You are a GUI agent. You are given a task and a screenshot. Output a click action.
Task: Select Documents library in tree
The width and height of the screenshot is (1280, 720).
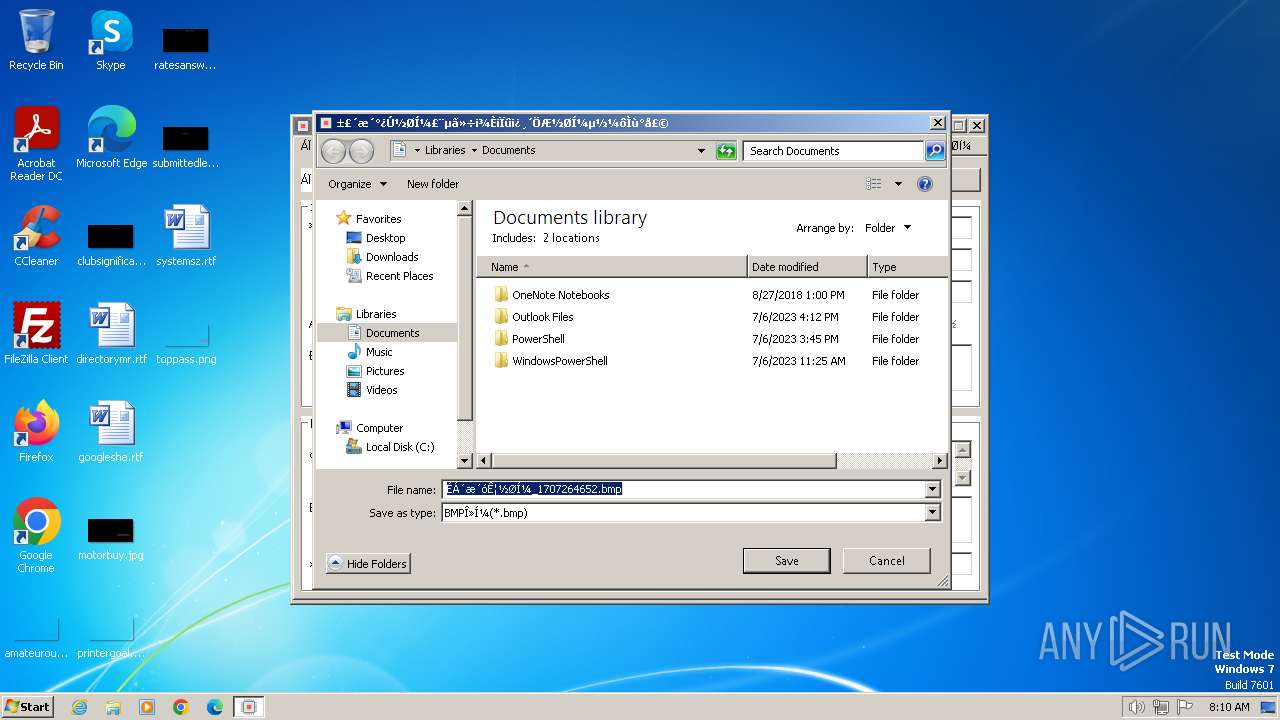point(392,333)
